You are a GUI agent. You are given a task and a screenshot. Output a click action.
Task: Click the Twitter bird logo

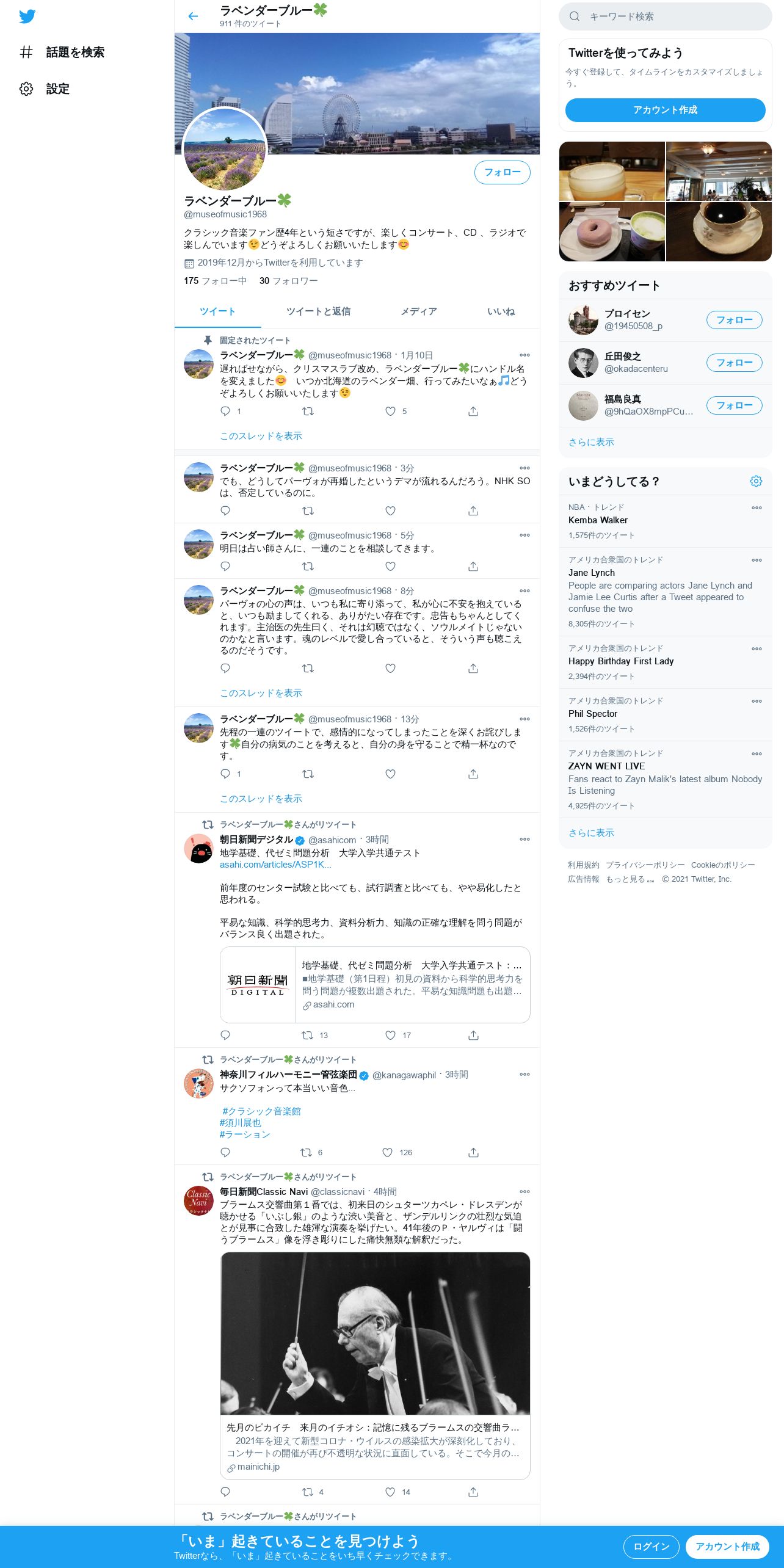click(27, 16)
